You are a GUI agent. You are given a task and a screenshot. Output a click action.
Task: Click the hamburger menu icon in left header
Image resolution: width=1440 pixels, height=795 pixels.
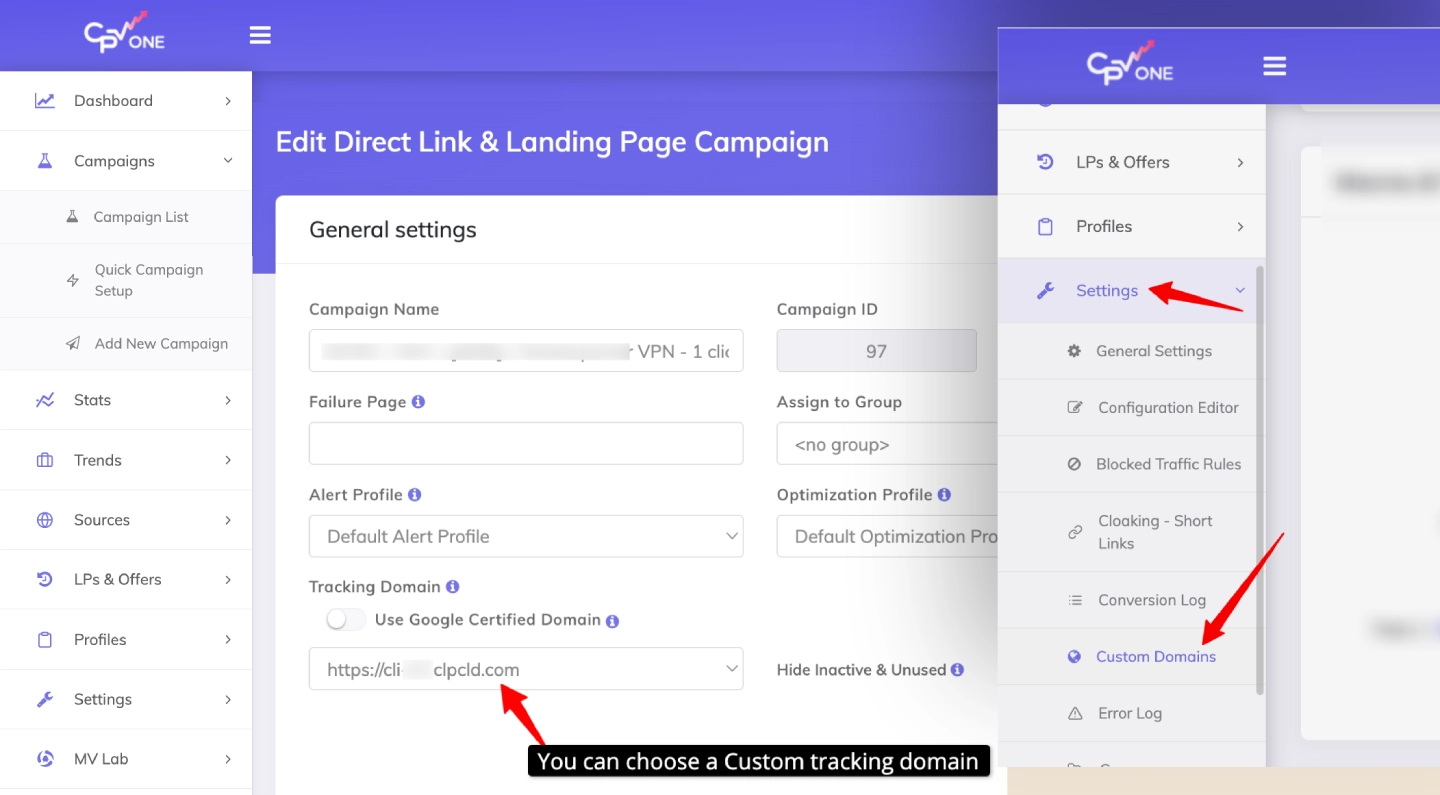pos(260,36)
